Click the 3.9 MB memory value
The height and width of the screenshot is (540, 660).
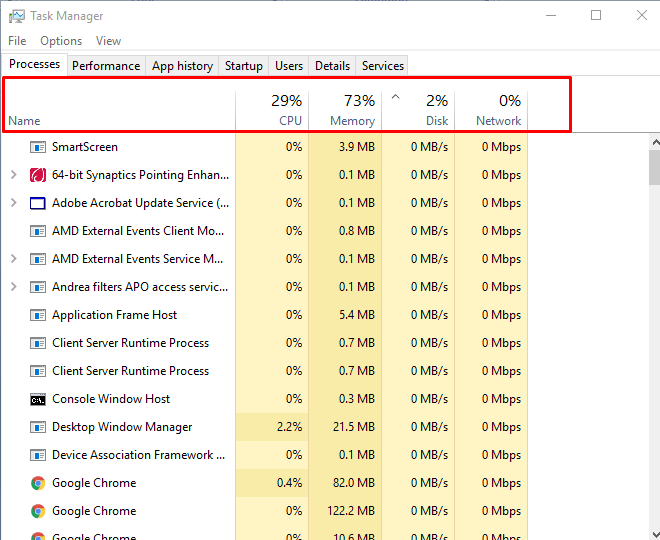357,147
